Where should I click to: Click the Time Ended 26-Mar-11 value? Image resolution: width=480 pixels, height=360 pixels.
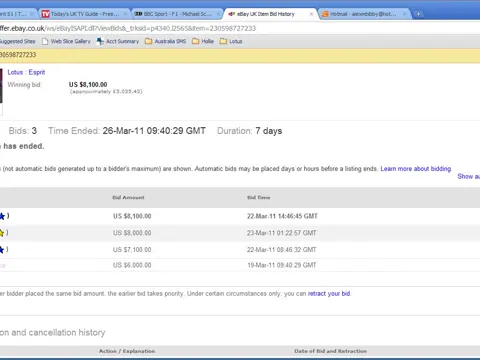click(154, 131)
